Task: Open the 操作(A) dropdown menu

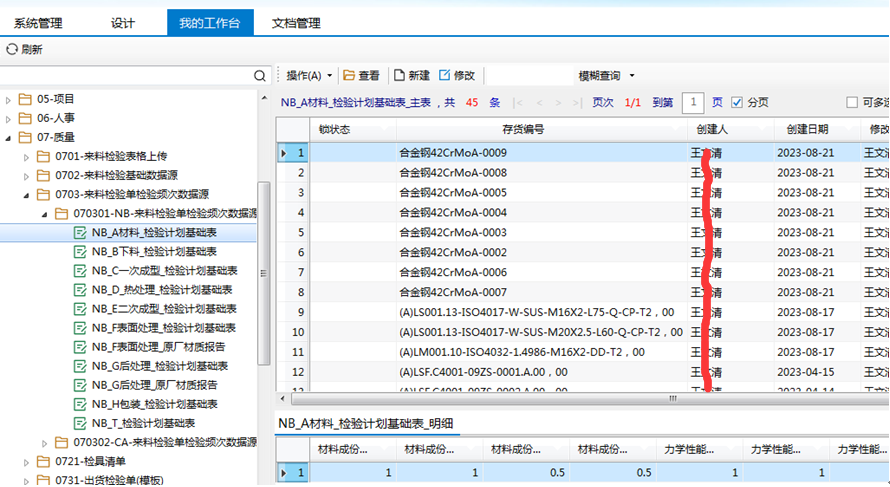Action: (x=309, y=76)
